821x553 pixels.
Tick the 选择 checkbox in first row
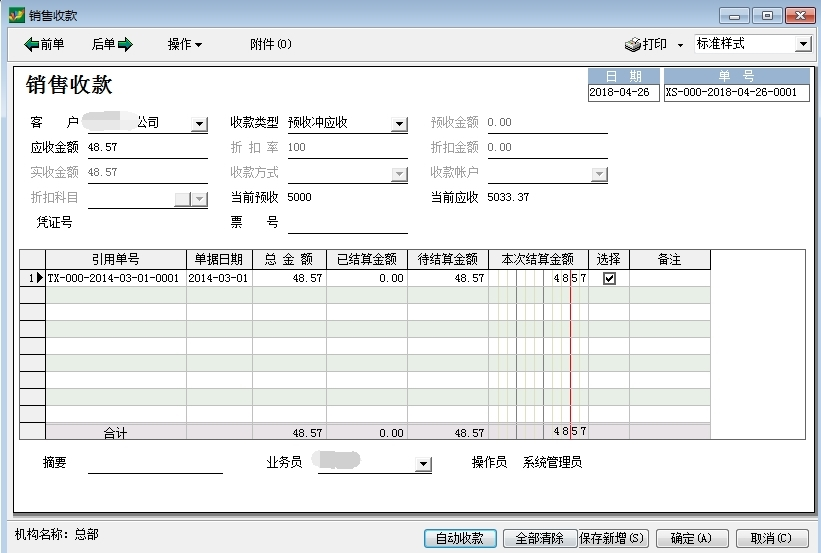[x=609, y=279]
